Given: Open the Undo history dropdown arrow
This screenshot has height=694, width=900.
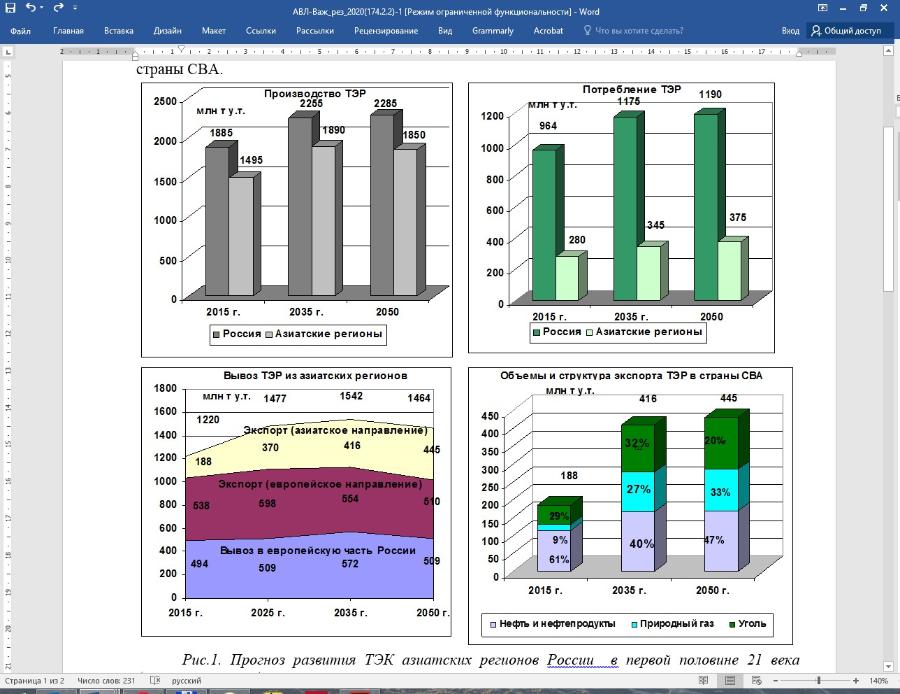Looking at the screenshot, I should tap(43, 9).
